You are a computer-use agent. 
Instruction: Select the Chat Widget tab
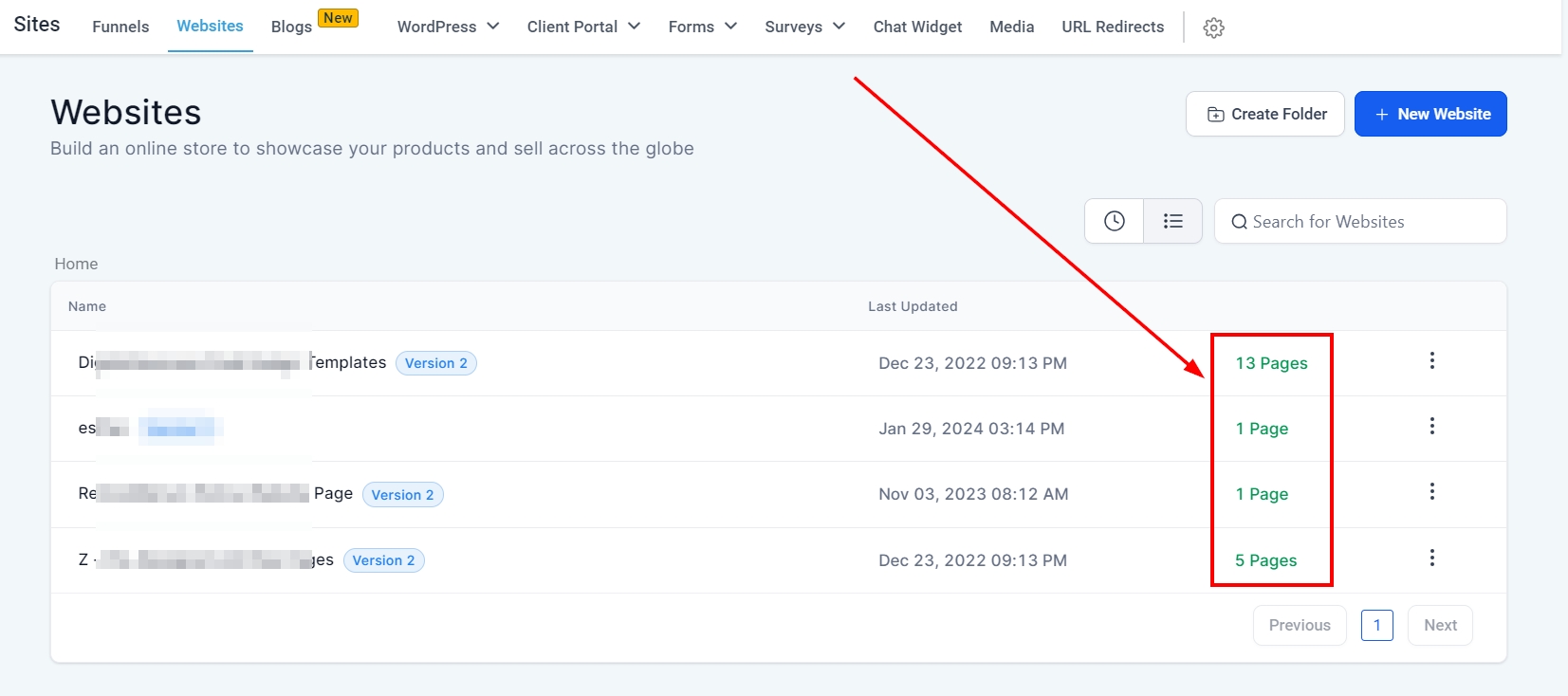point(917,27)
